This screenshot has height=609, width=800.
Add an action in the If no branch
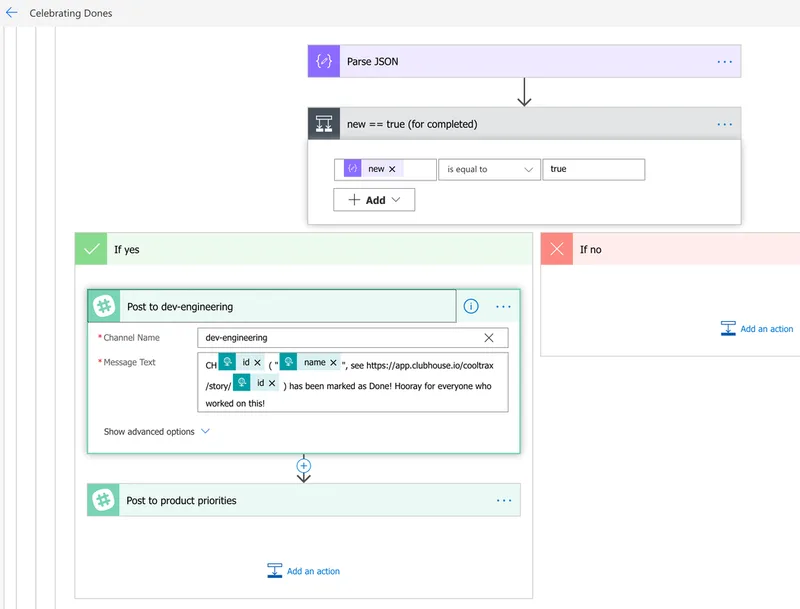coord(757,328)
